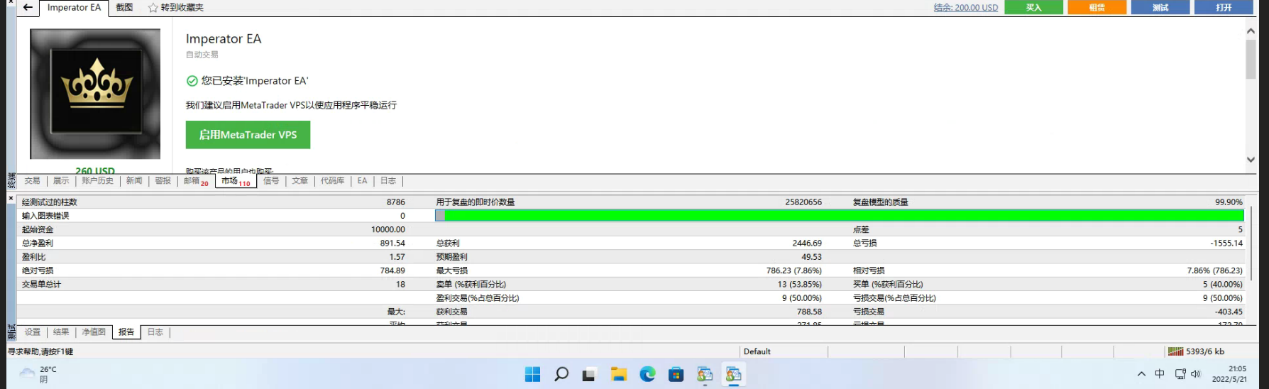Viewport: 1269px width, 389px height.
Task: Switch to the second MetaTrader taskbar icon
Action: click(735, 374)
